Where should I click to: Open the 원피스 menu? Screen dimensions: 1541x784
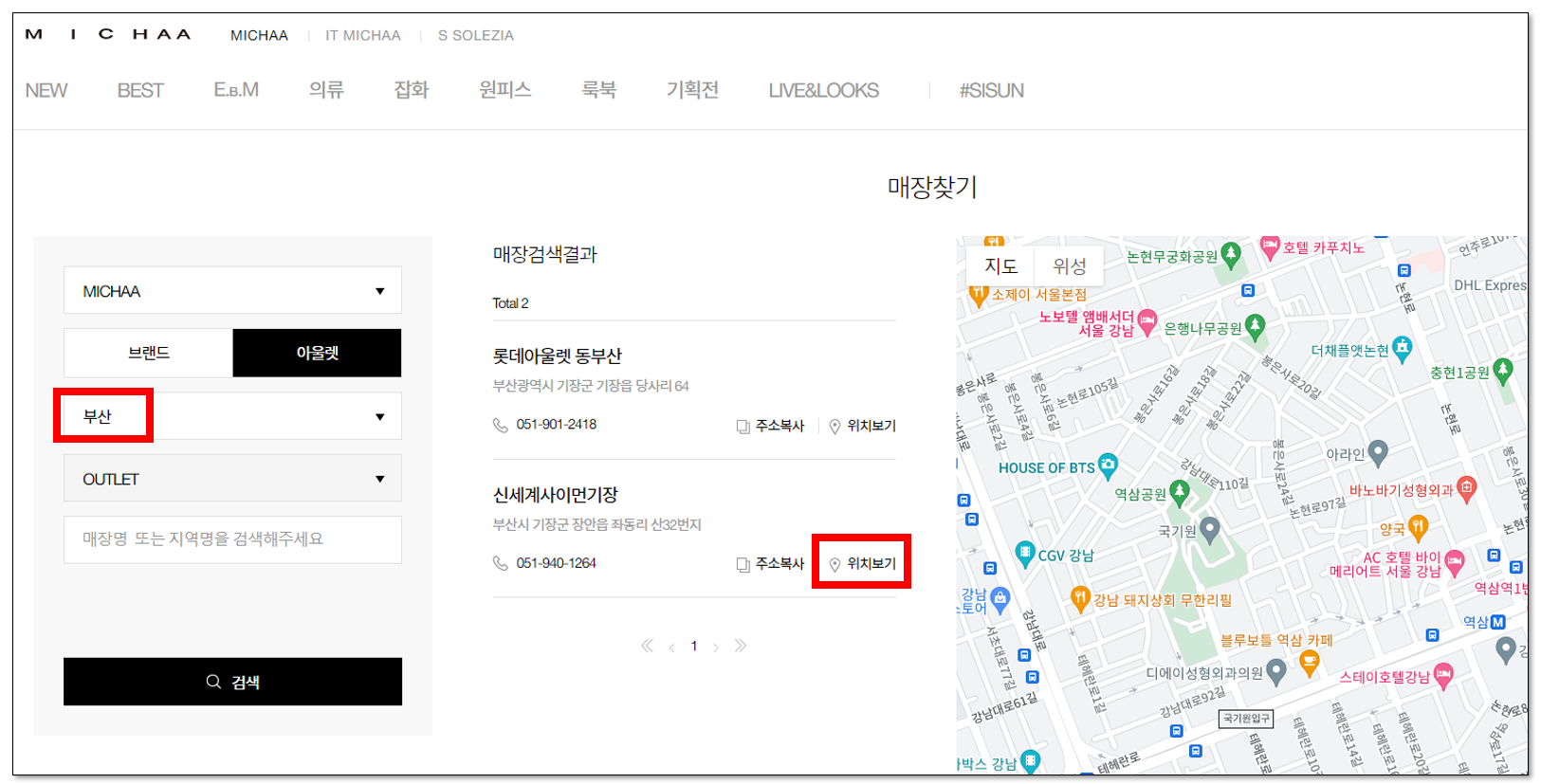[x=505, y=90]
